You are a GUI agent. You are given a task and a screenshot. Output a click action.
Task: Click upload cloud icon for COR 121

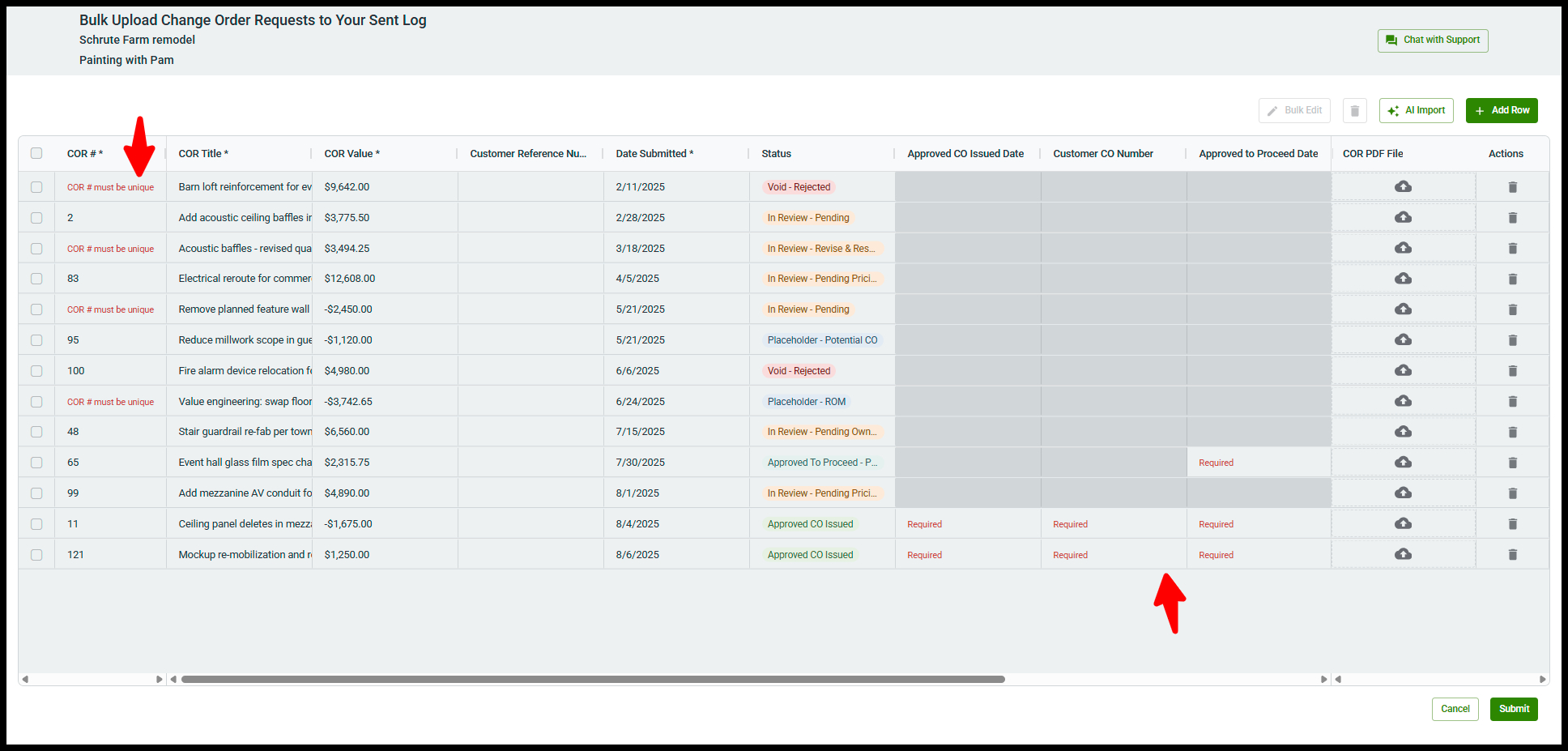1403,554
